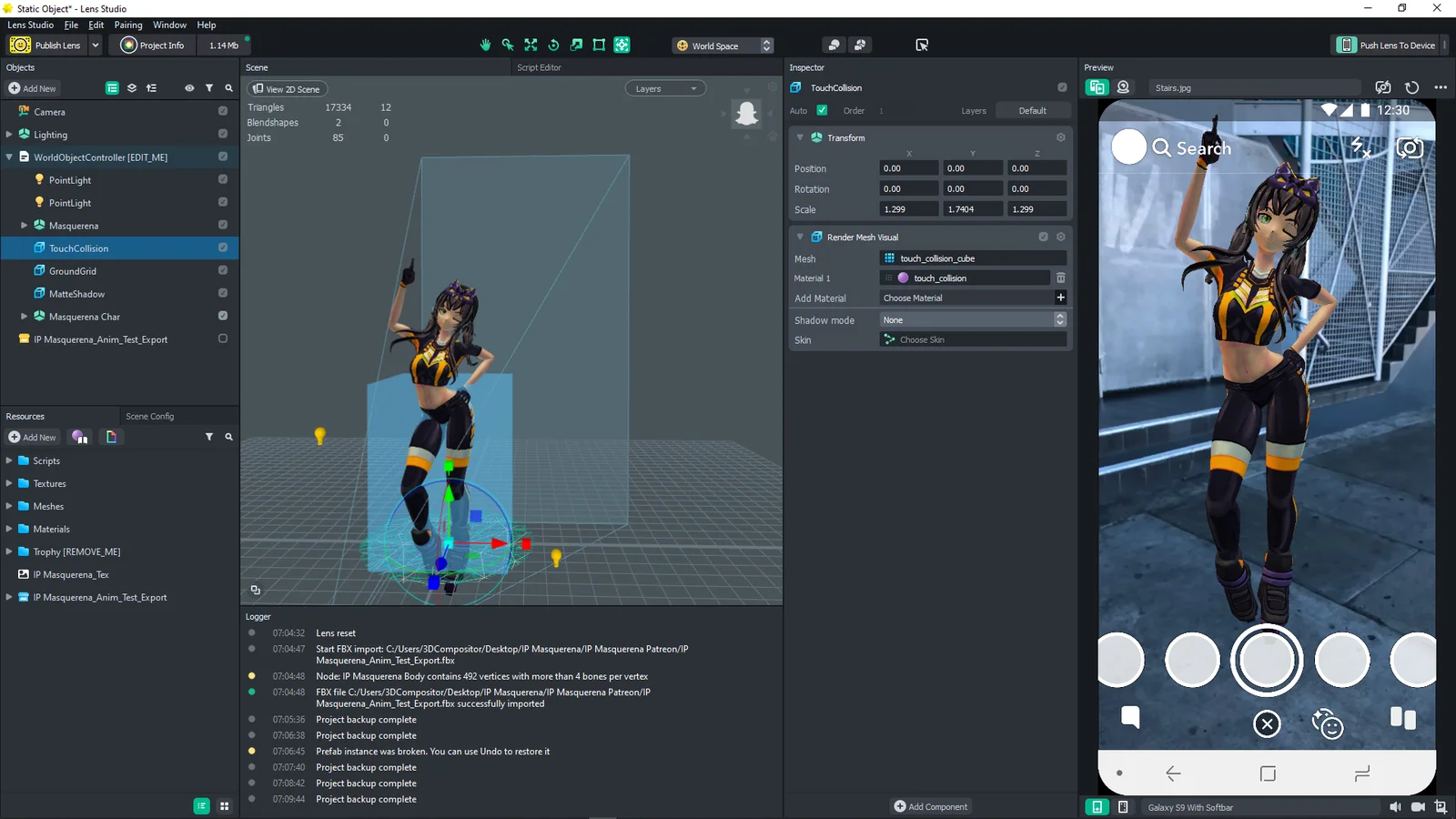Expand the Masquerena Char tree item
The width and height of the screenshot is (1456, 819).
tap(25, 317)
